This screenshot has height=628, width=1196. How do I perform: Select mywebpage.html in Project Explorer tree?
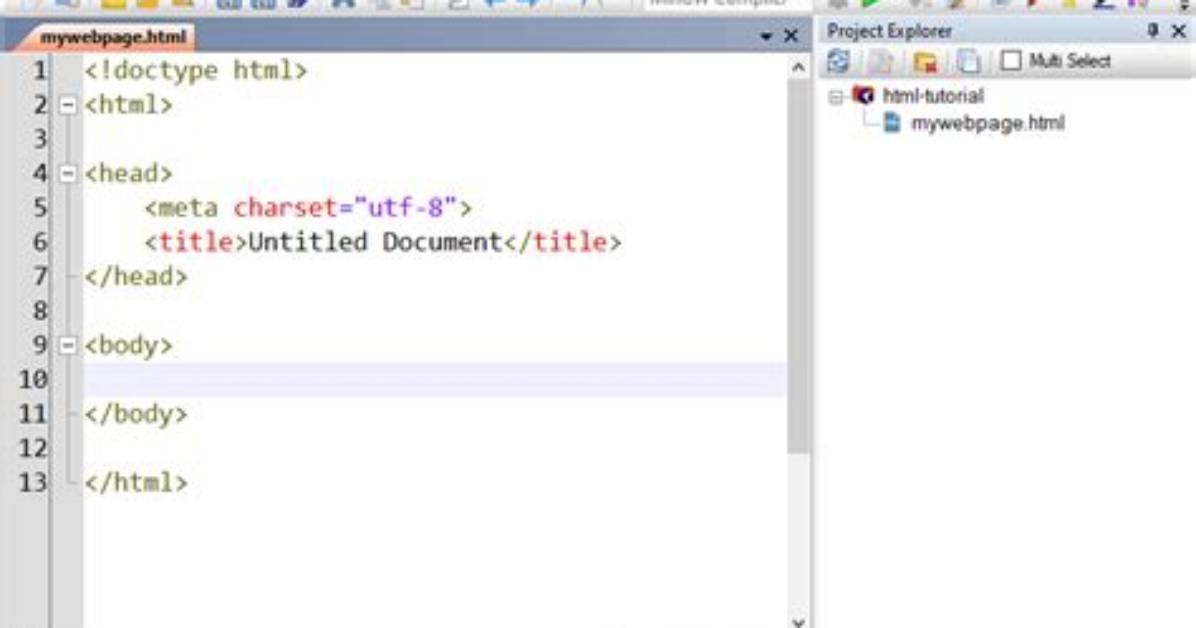(x=988, y=123)
